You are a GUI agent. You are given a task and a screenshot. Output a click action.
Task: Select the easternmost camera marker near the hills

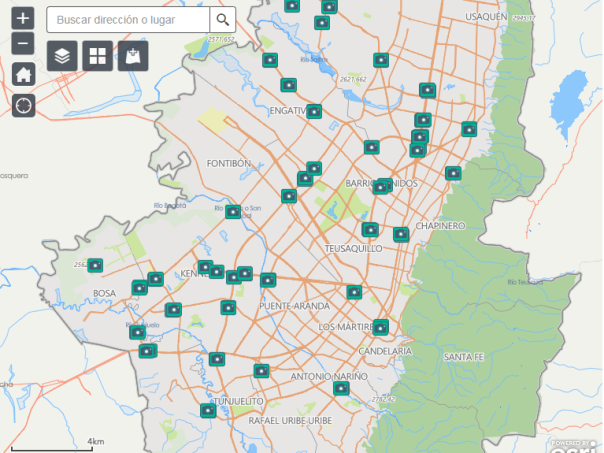pyautogui.click(x=469, y=128)
